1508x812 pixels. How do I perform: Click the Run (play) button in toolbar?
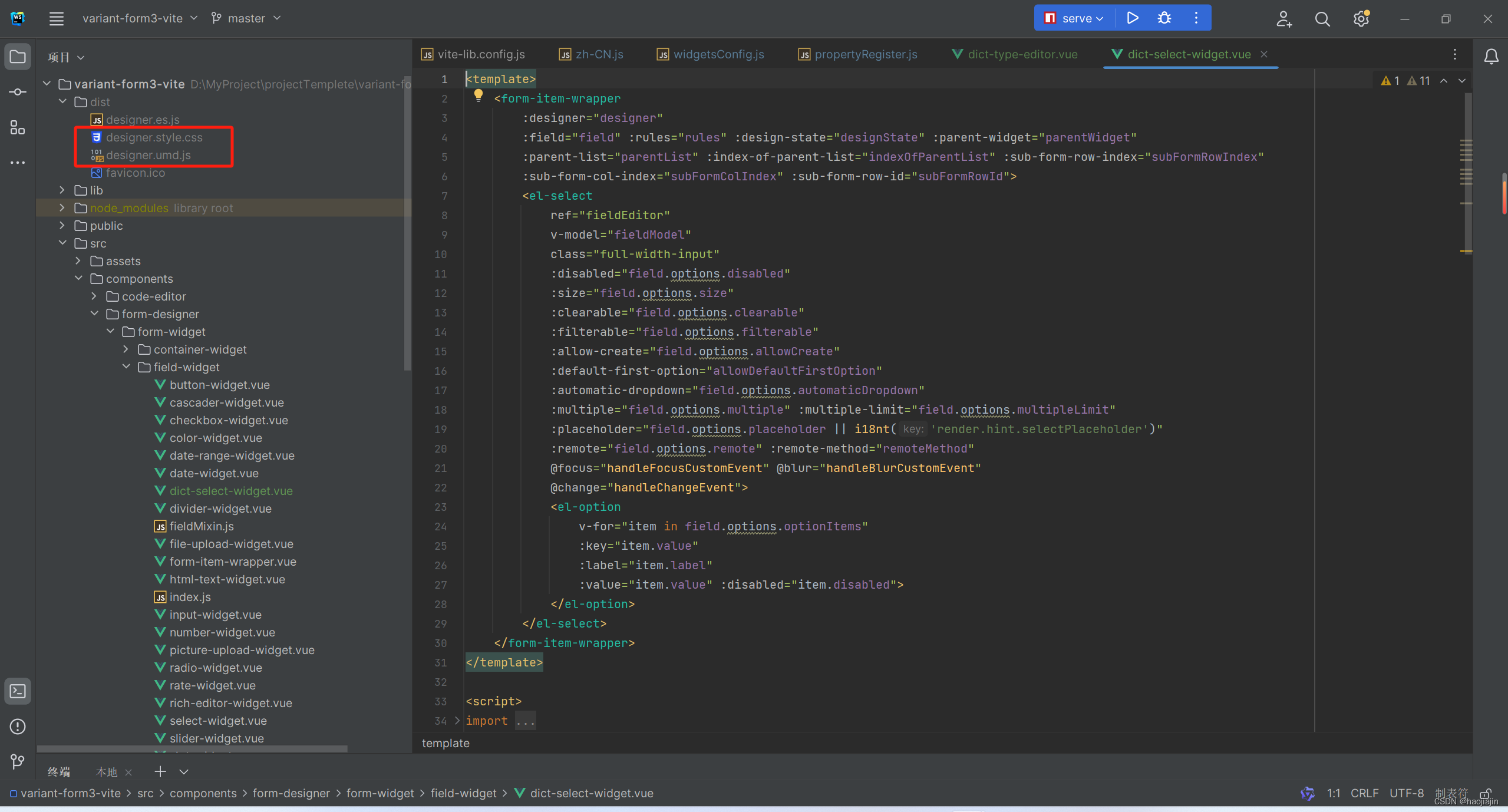pyautogui.click(x=1132, y=18)
